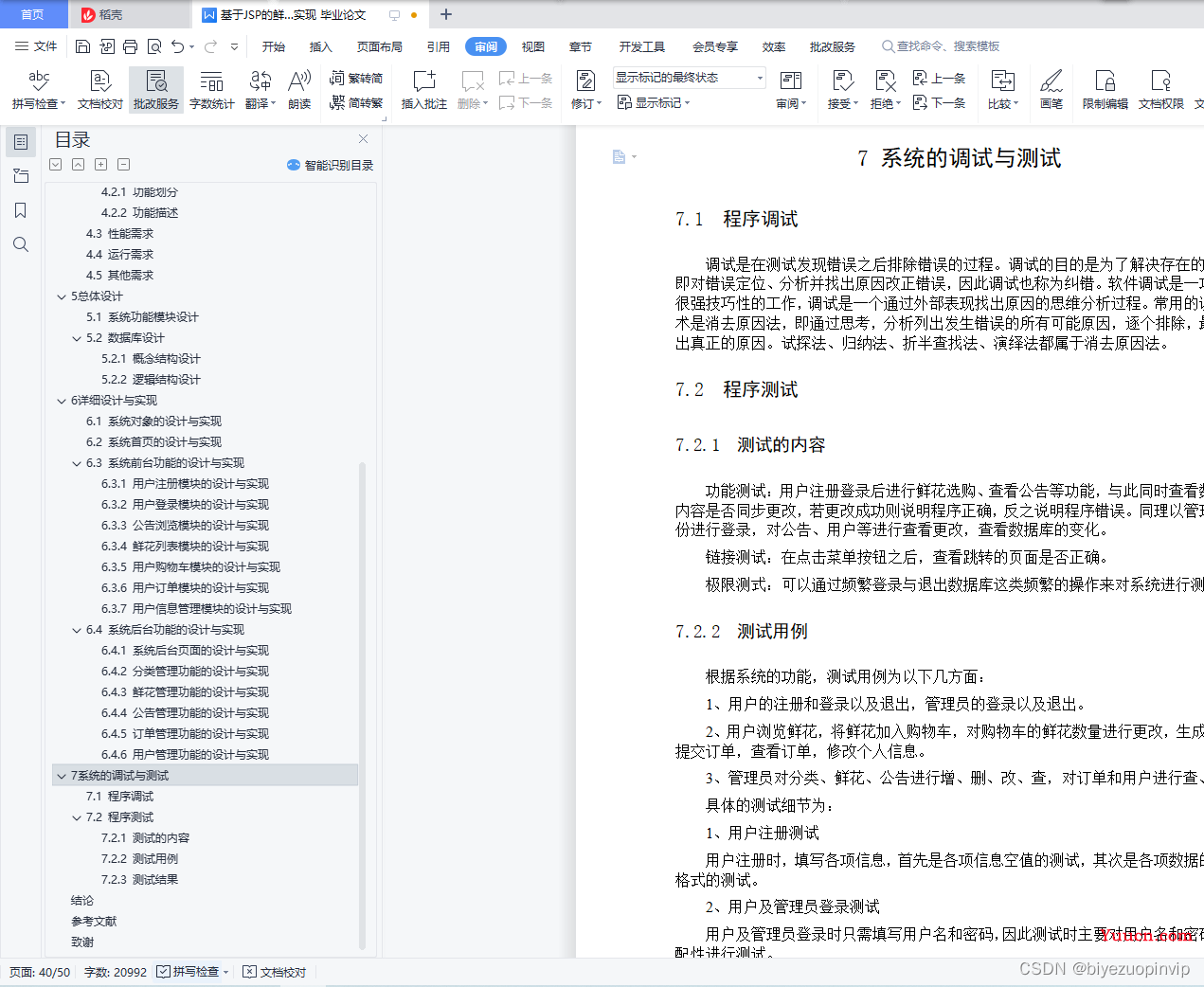Start read aloud (朗读)
The height and width of the screenshot is (987, 1204).
pyautogui.click(x=299, y=90)
